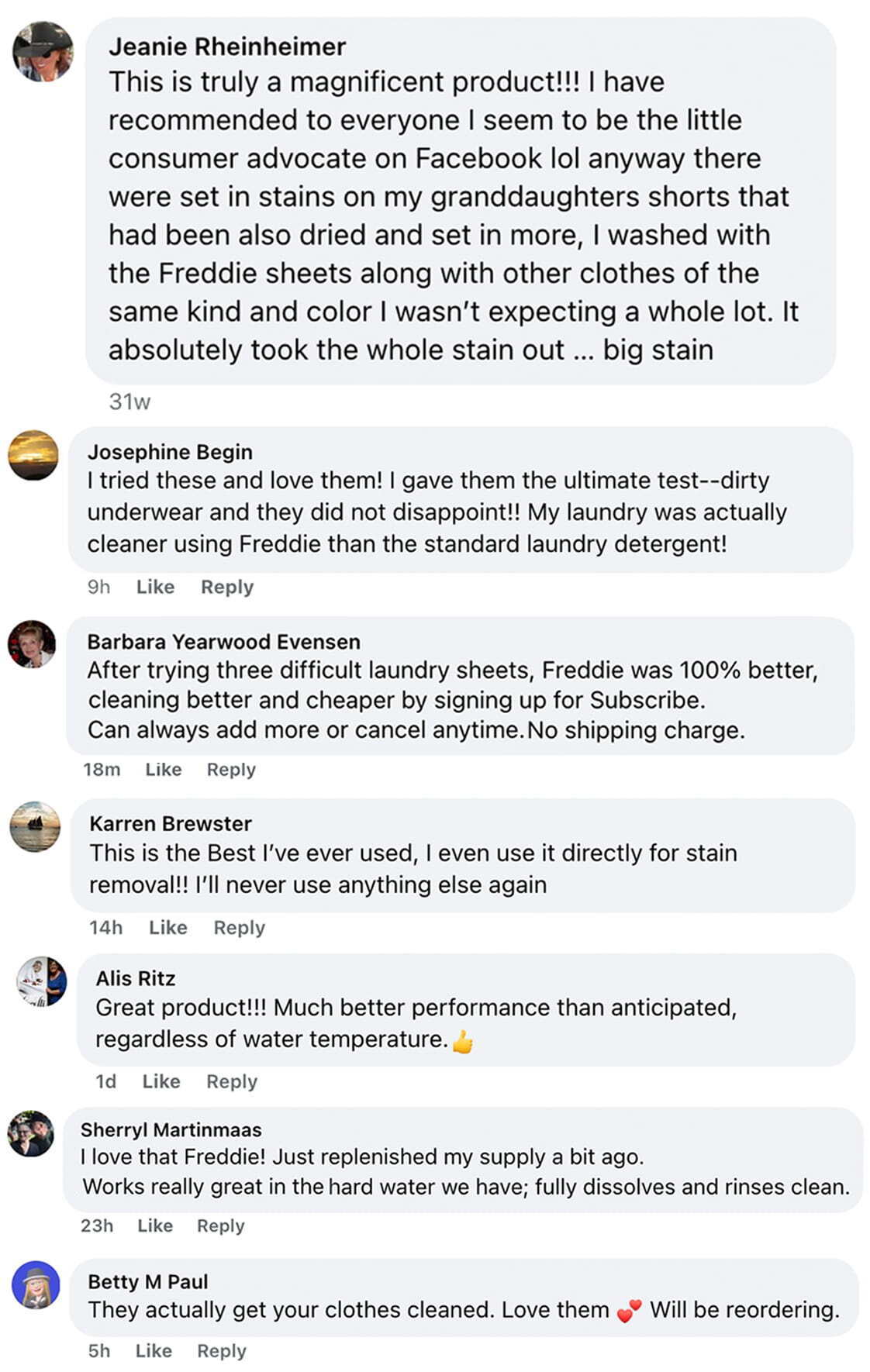Click thumbs-up emoji in Alis Ritz's comment
This screenshot has width=870, height=1372.
[463, 1041]
